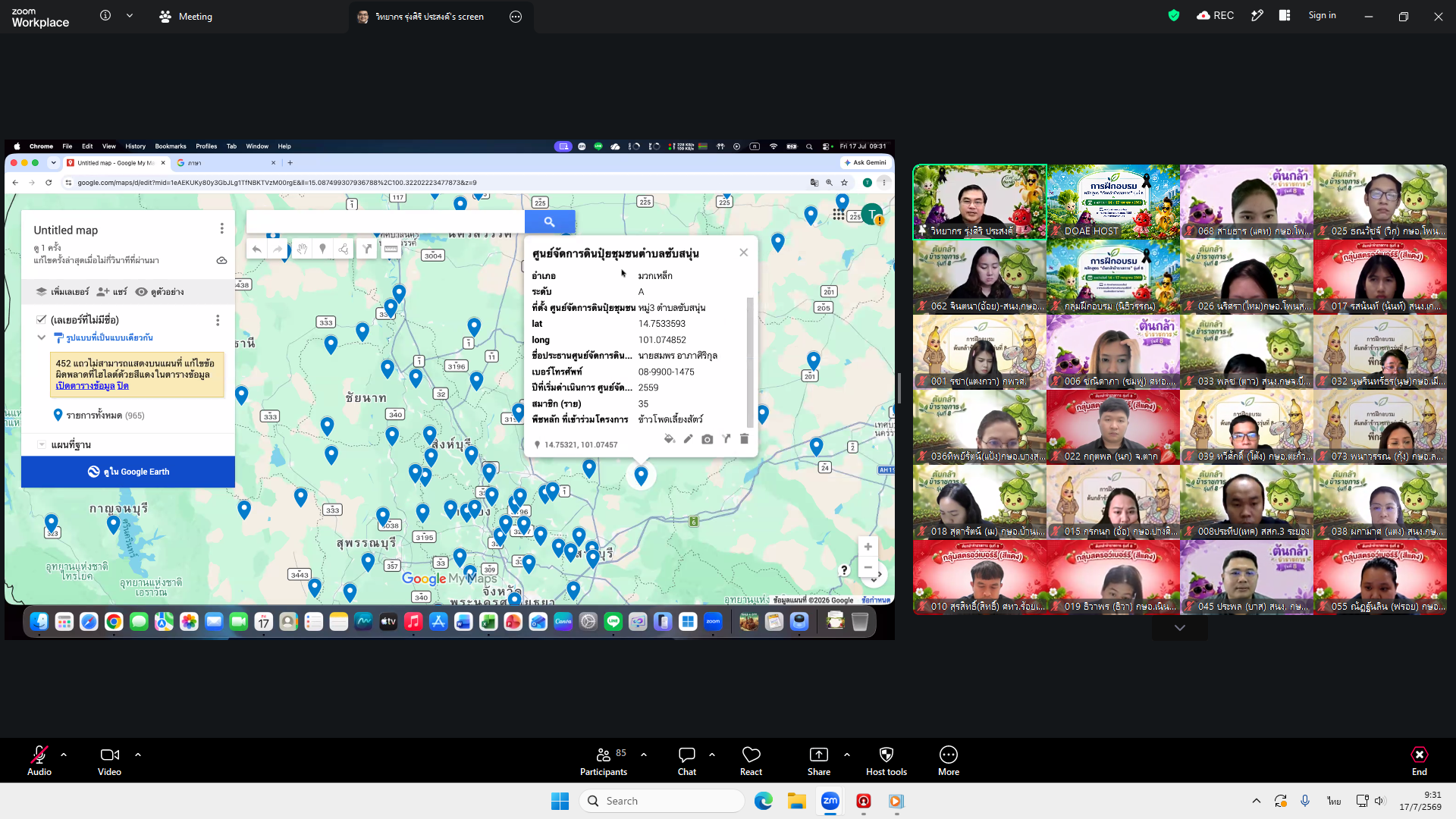Select the DOAE HOST video thumbnail
Image resolution: width=1456 pixels, height=819 pixels.
[x=1113, y=202]
